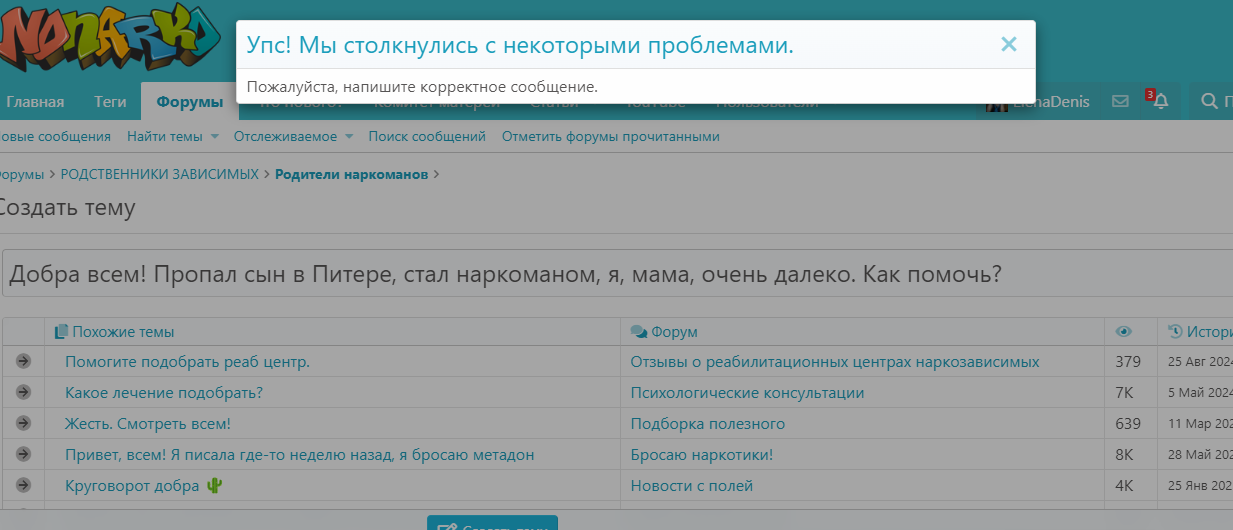Click into the thread title input field

pyautogui.click(x=617, y=274)
